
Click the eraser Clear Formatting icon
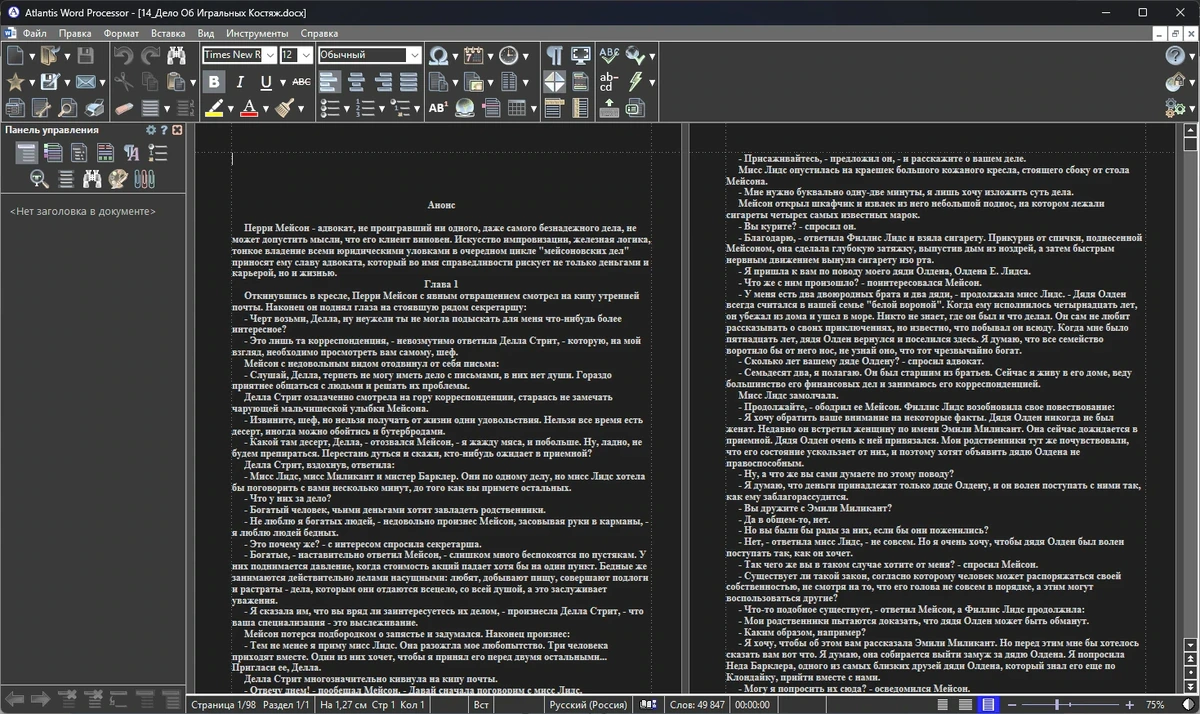tap(124, 108)
